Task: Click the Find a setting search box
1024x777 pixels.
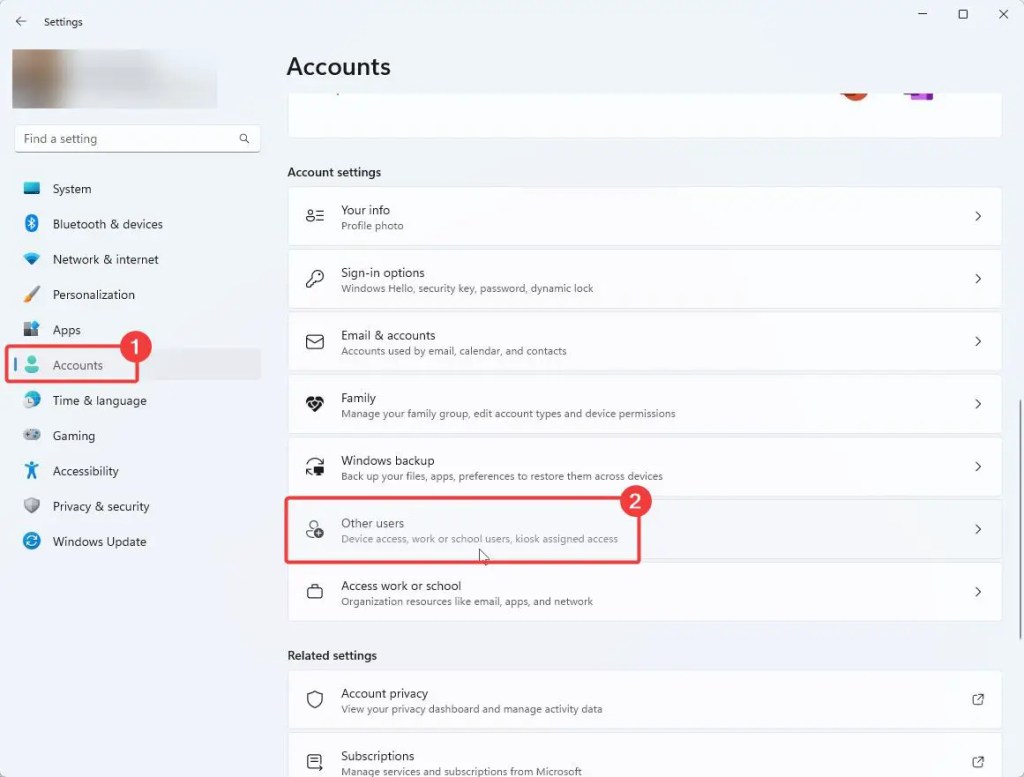Action: point(137,138)
